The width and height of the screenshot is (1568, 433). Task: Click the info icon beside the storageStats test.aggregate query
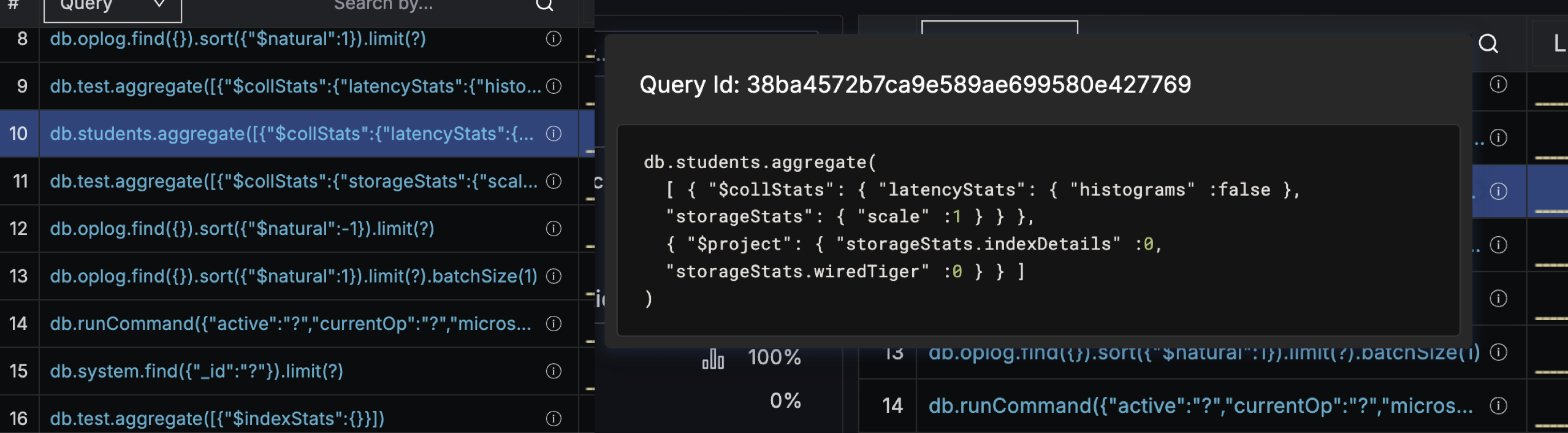[x=554, y=182]
